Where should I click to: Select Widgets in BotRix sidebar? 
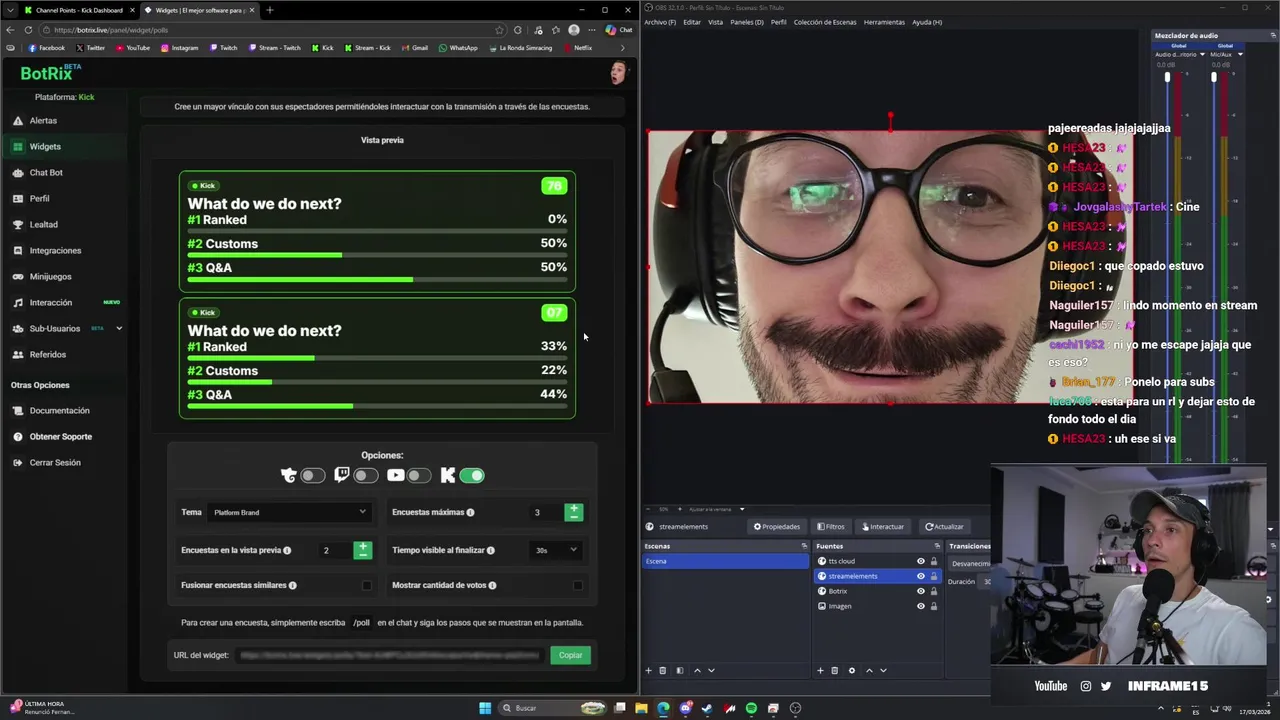tap(45, 146)
